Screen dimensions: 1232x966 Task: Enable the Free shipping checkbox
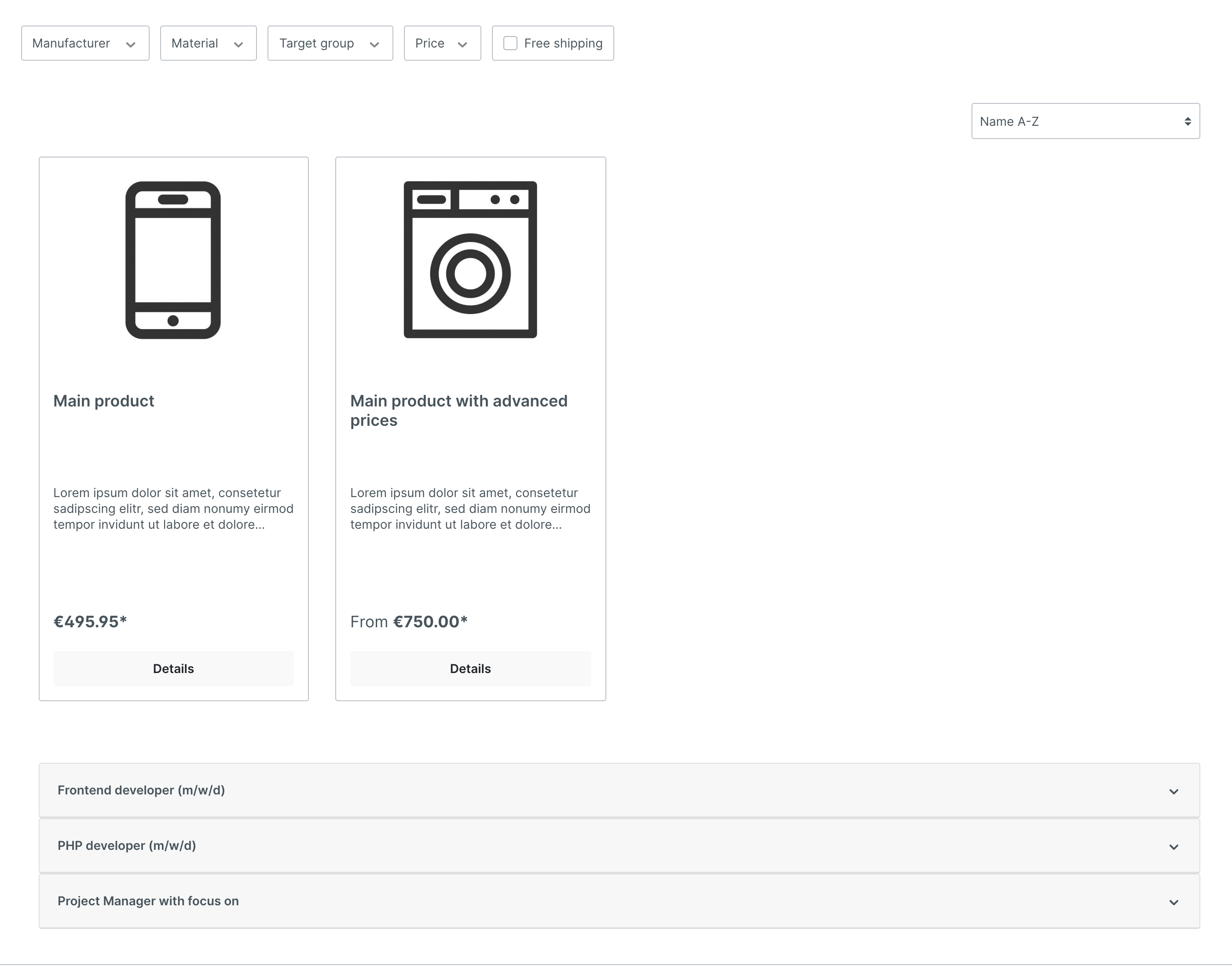[510, 43]
